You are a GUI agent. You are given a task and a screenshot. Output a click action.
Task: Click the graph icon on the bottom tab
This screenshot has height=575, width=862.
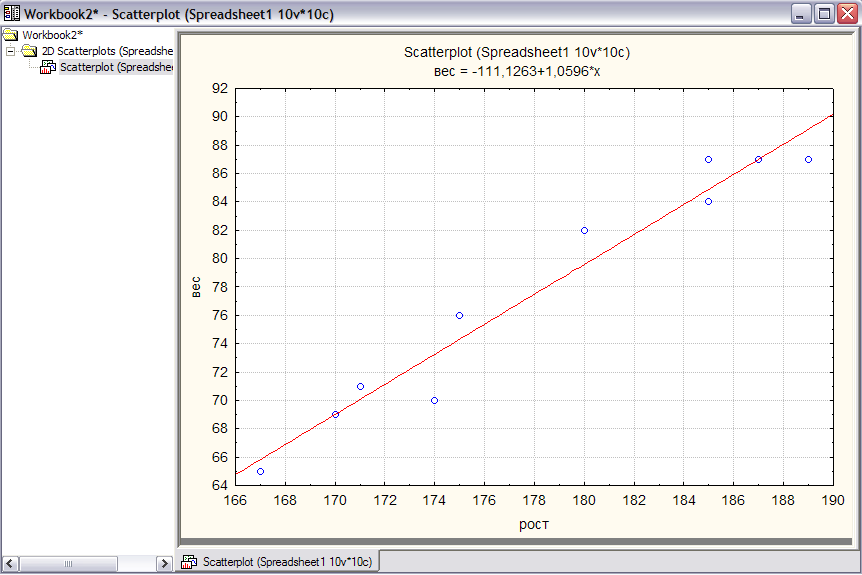coord(189,562)
